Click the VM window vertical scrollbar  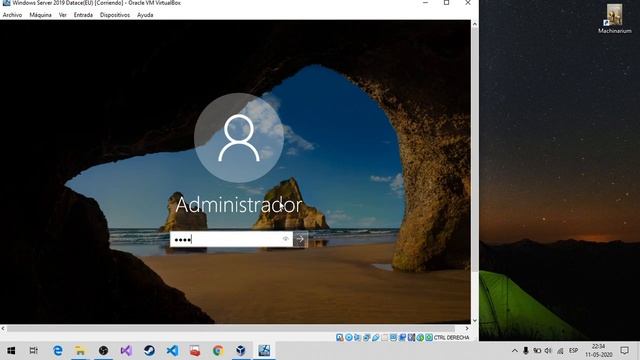(x=474, y=150)
